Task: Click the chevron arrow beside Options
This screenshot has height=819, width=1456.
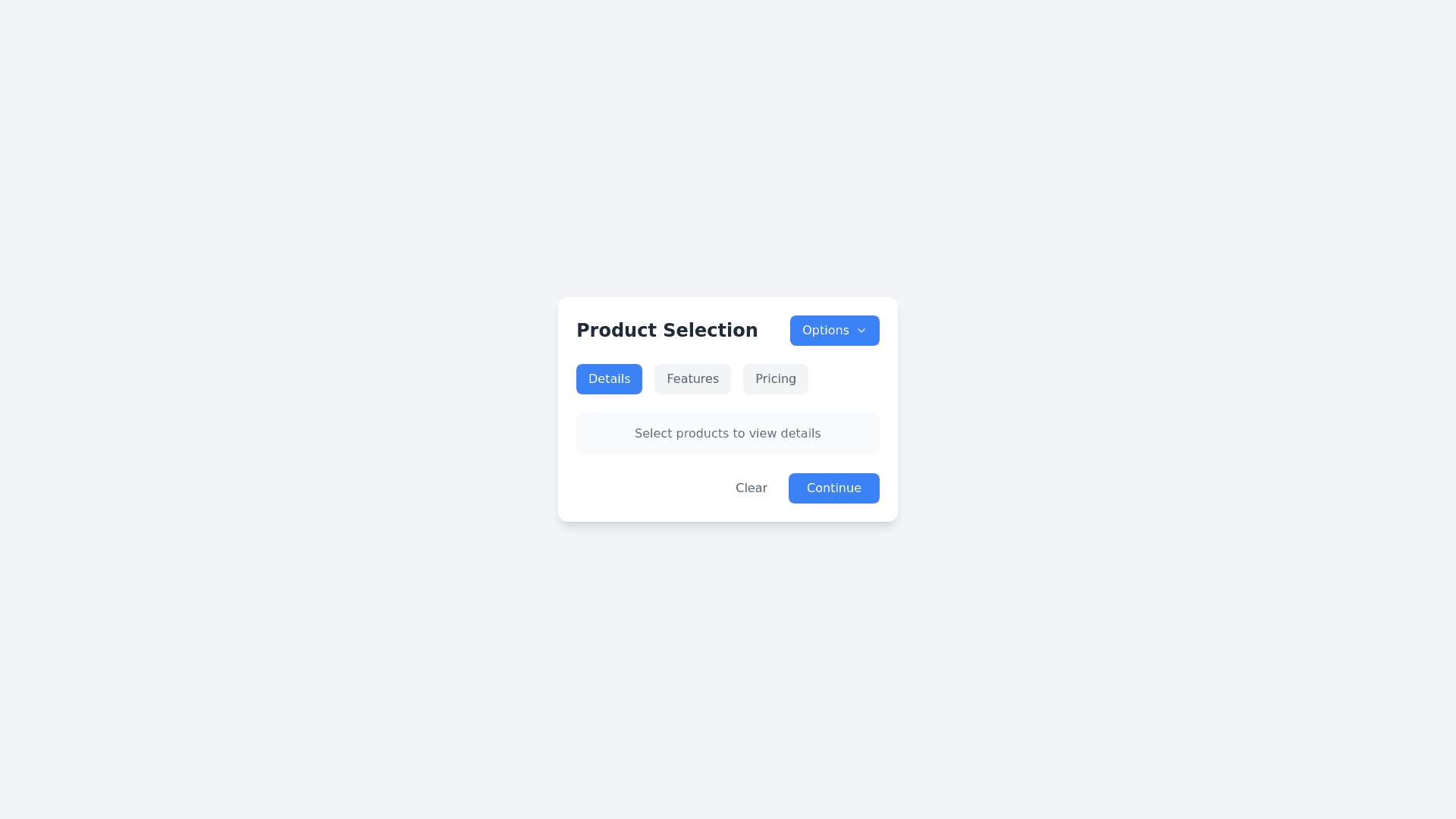Action: (x=861, y=331)
